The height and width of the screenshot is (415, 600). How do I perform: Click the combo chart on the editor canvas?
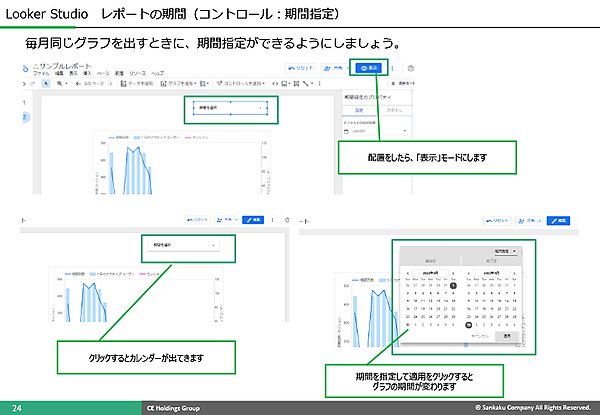click(x=181, y=164)
